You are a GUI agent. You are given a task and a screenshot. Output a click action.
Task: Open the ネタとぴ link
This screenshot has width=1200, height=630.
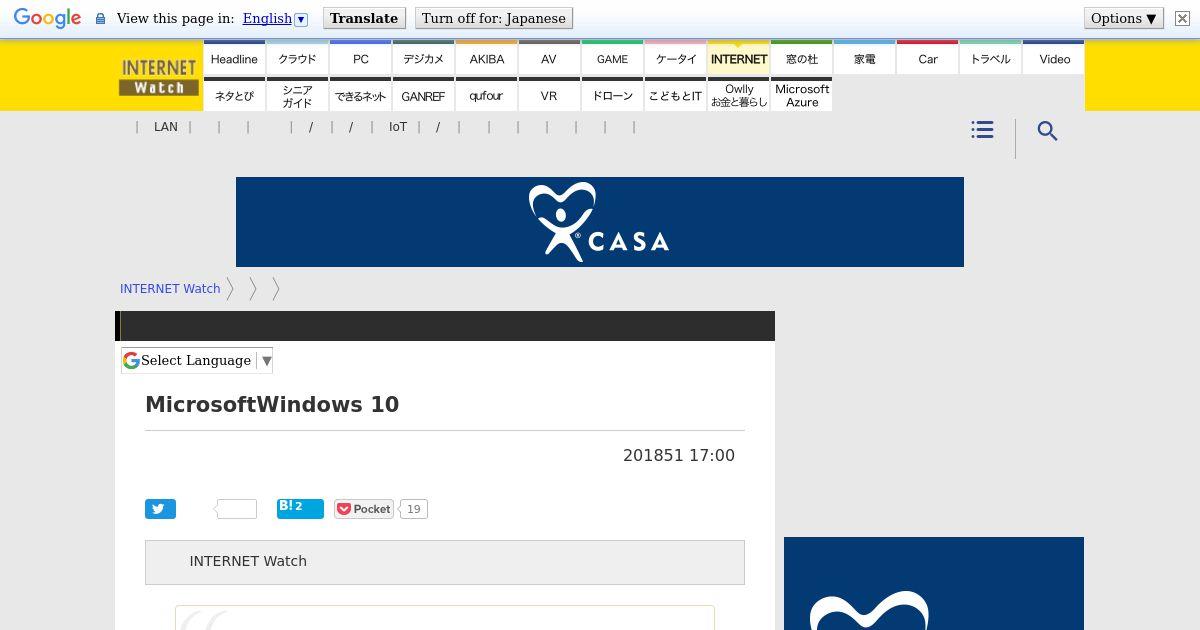click(x=234, y=95)
